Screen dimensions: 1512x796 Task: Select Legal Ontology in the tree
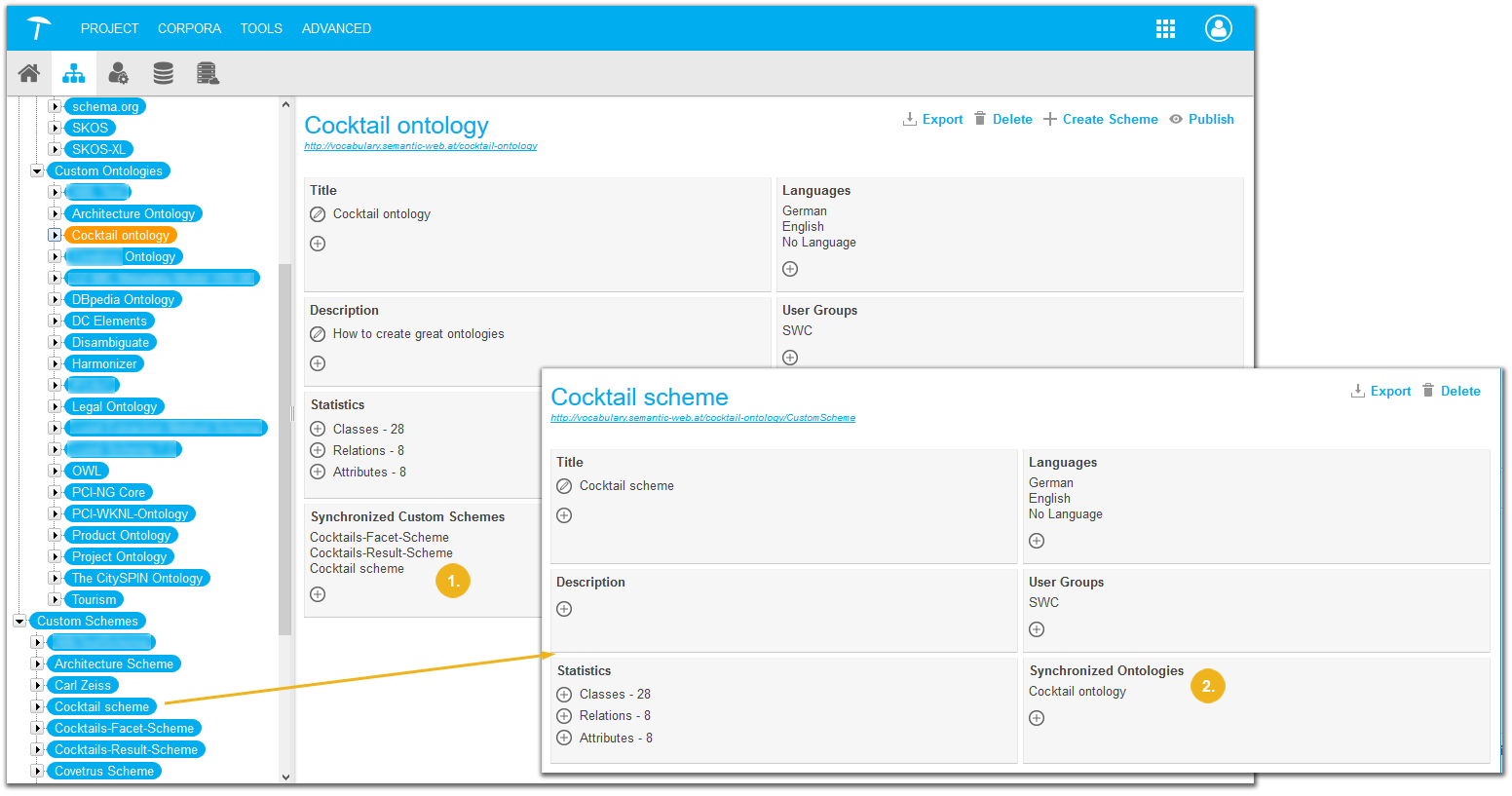coord(114,406)
